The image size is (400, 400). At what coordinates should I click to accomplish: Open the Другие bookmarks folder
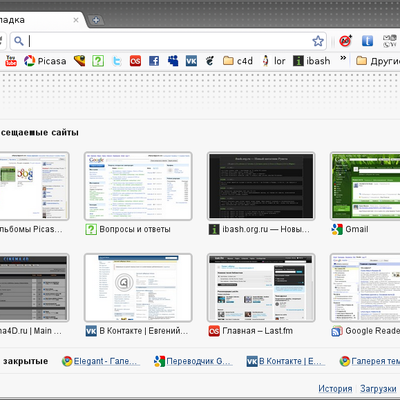(x=378, y=61)
